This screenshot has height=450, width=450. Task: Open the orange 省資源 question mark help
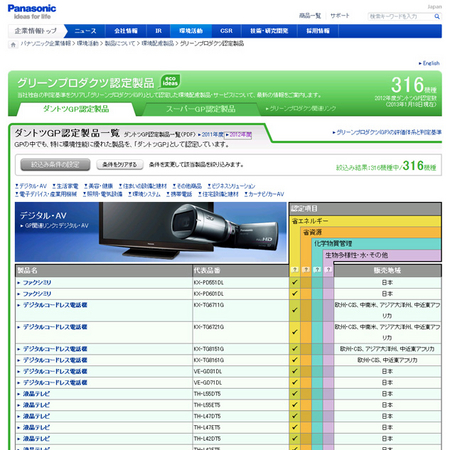click(306, 269)
